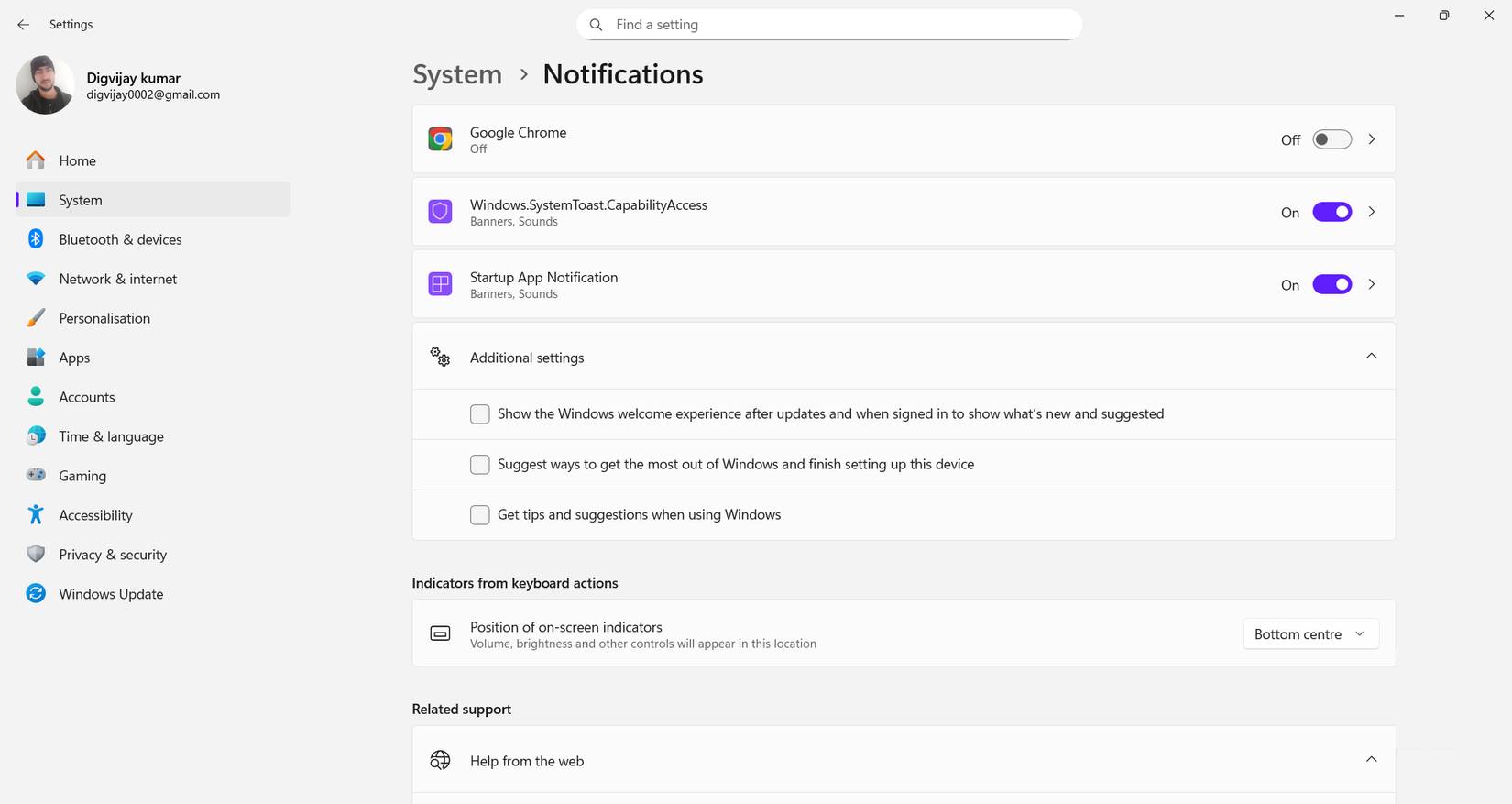
Task: Disable Windows.SystemToast.CapabilityAccess notifications toggle
Action: click(x=1331, y=212)
